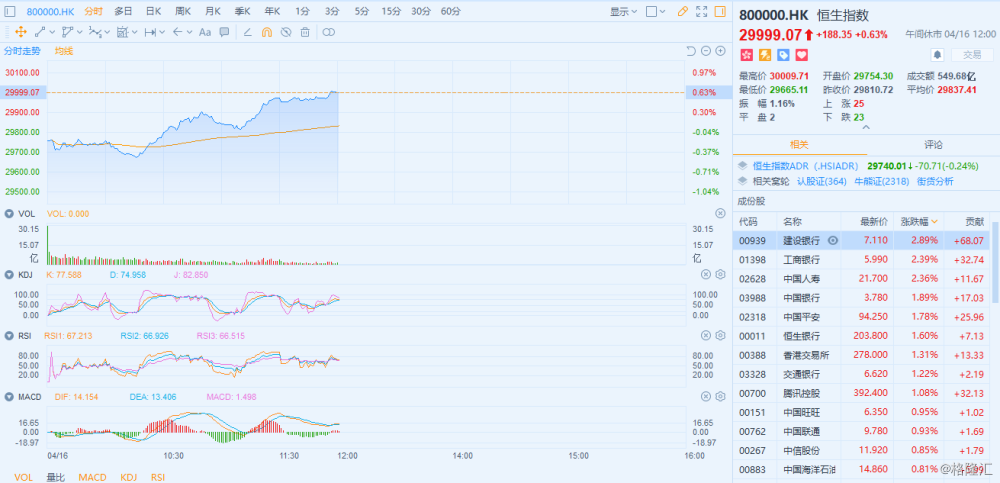Viewport: 1000px width, 483px height.
Task: Open RSI indicator settings gear
Action: (x=720, y=336)
